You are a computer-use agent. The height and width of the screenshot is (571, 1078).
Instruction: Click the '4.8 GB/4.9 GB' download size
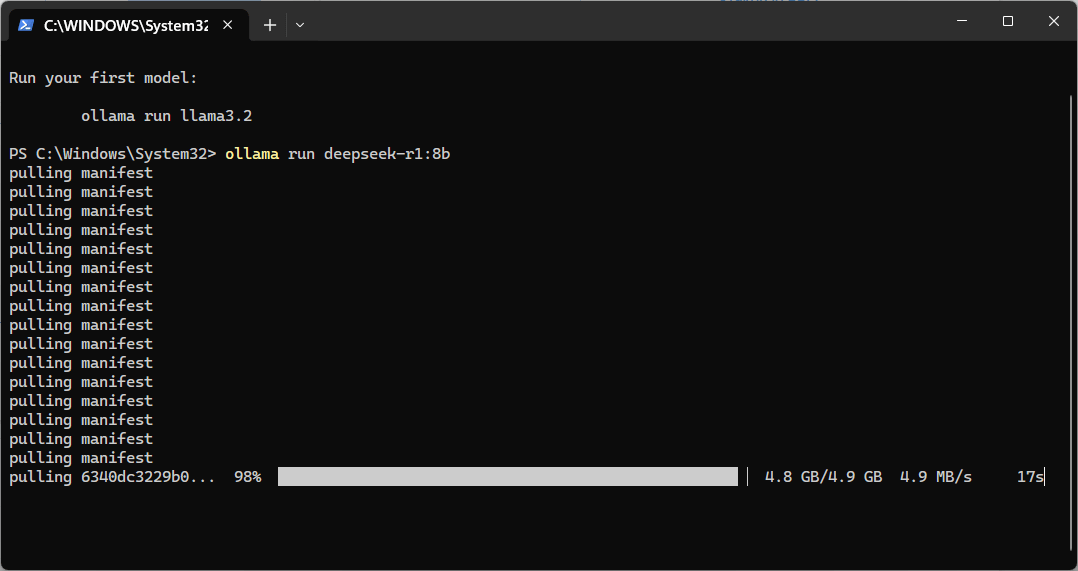pos(824,477)
